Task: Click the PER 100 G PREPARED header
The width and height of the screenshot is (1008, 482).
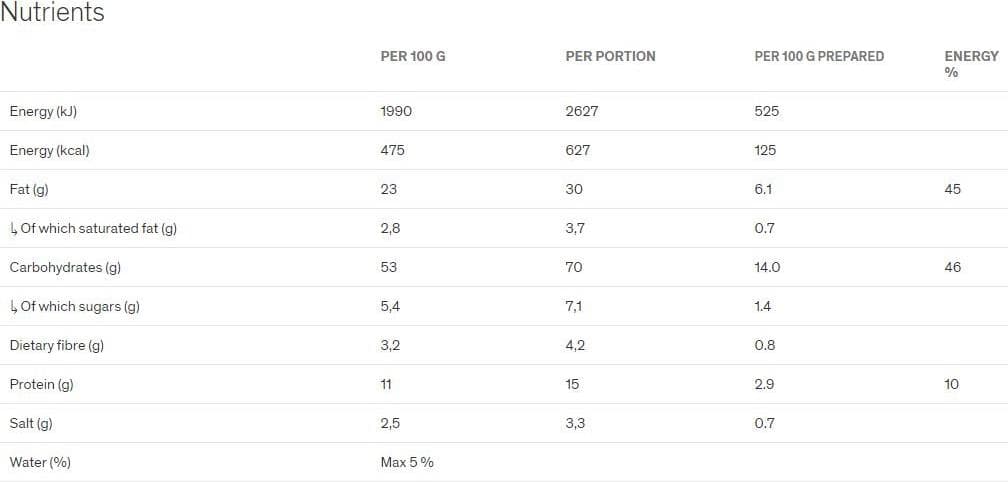Action: 819,57
